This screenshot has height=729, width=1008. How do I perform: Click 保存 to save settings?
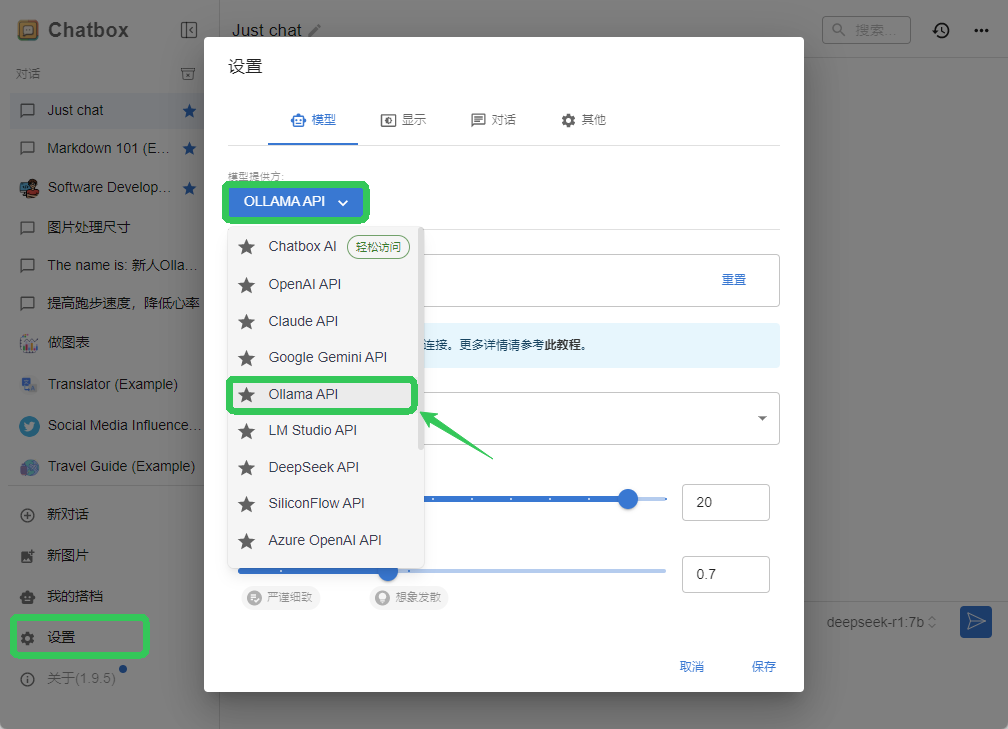764,667
